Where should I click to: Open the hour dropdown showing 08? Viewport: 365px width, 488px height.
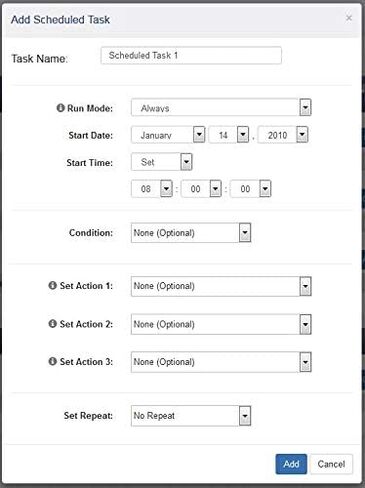coord(152,189)
